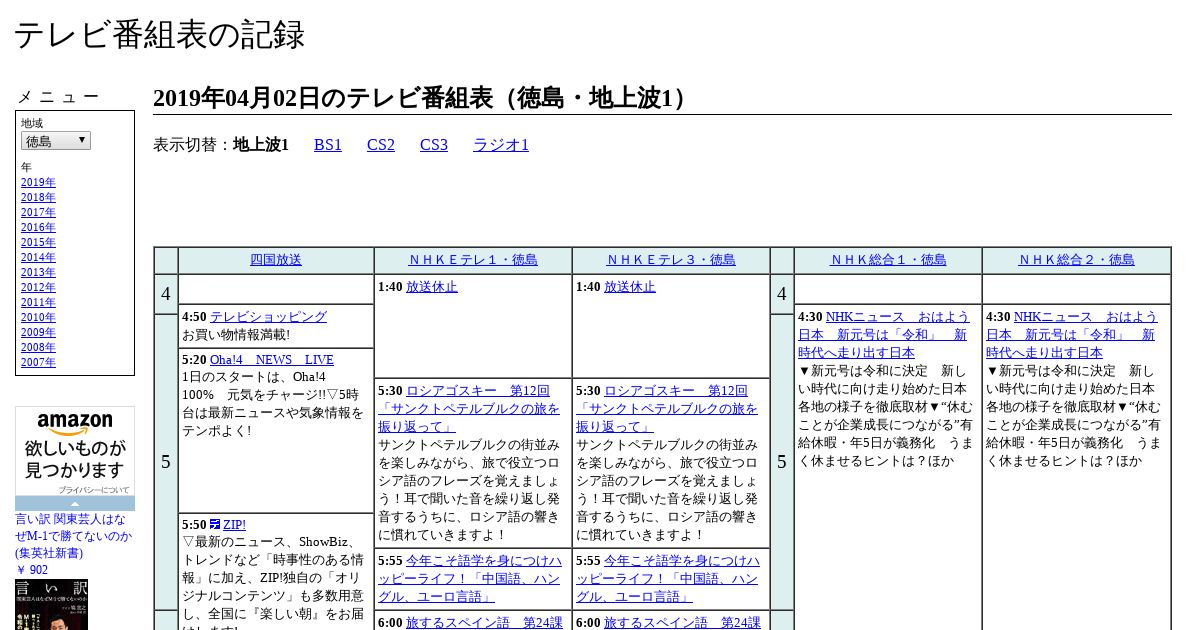Click the 字 subtitle icon beside ZIP!
The width and height of the screenshot is (1200, 630).
215,525
